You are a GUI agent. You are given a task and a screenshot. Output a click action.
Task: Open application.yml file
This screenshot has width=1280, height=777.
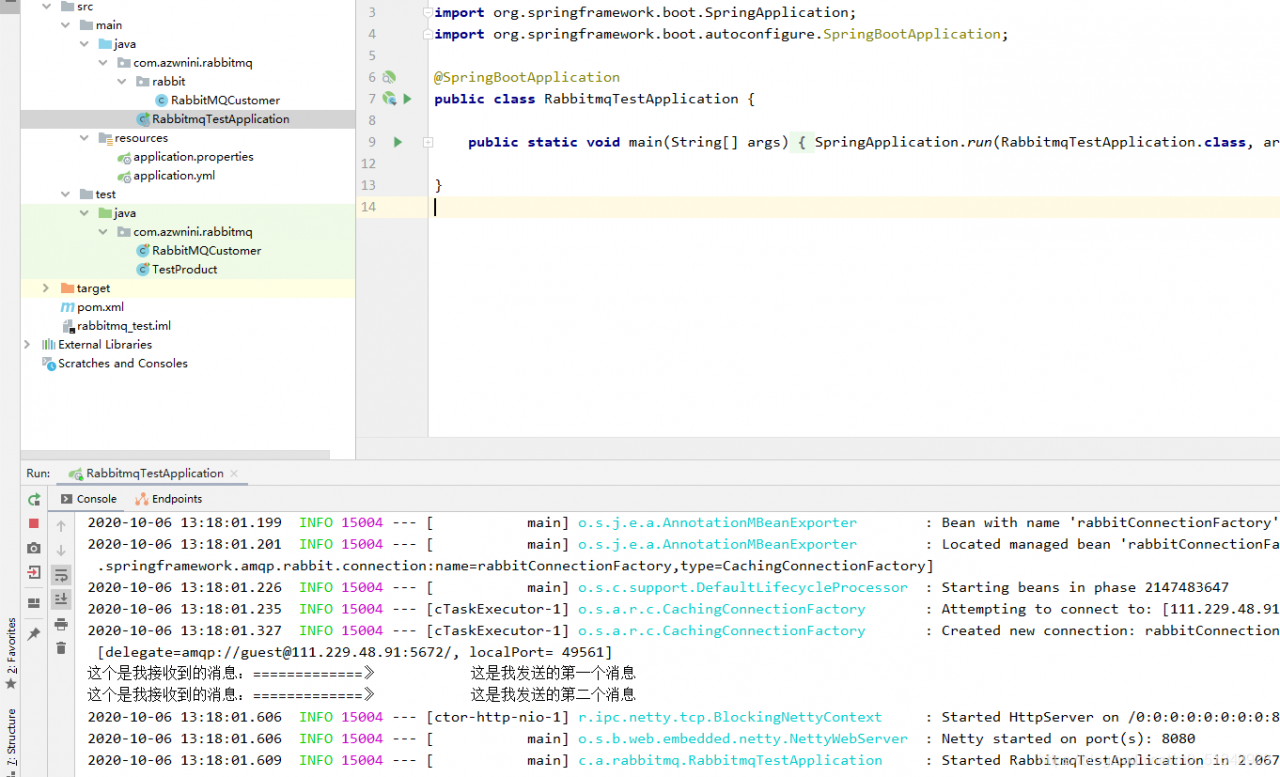174,176
